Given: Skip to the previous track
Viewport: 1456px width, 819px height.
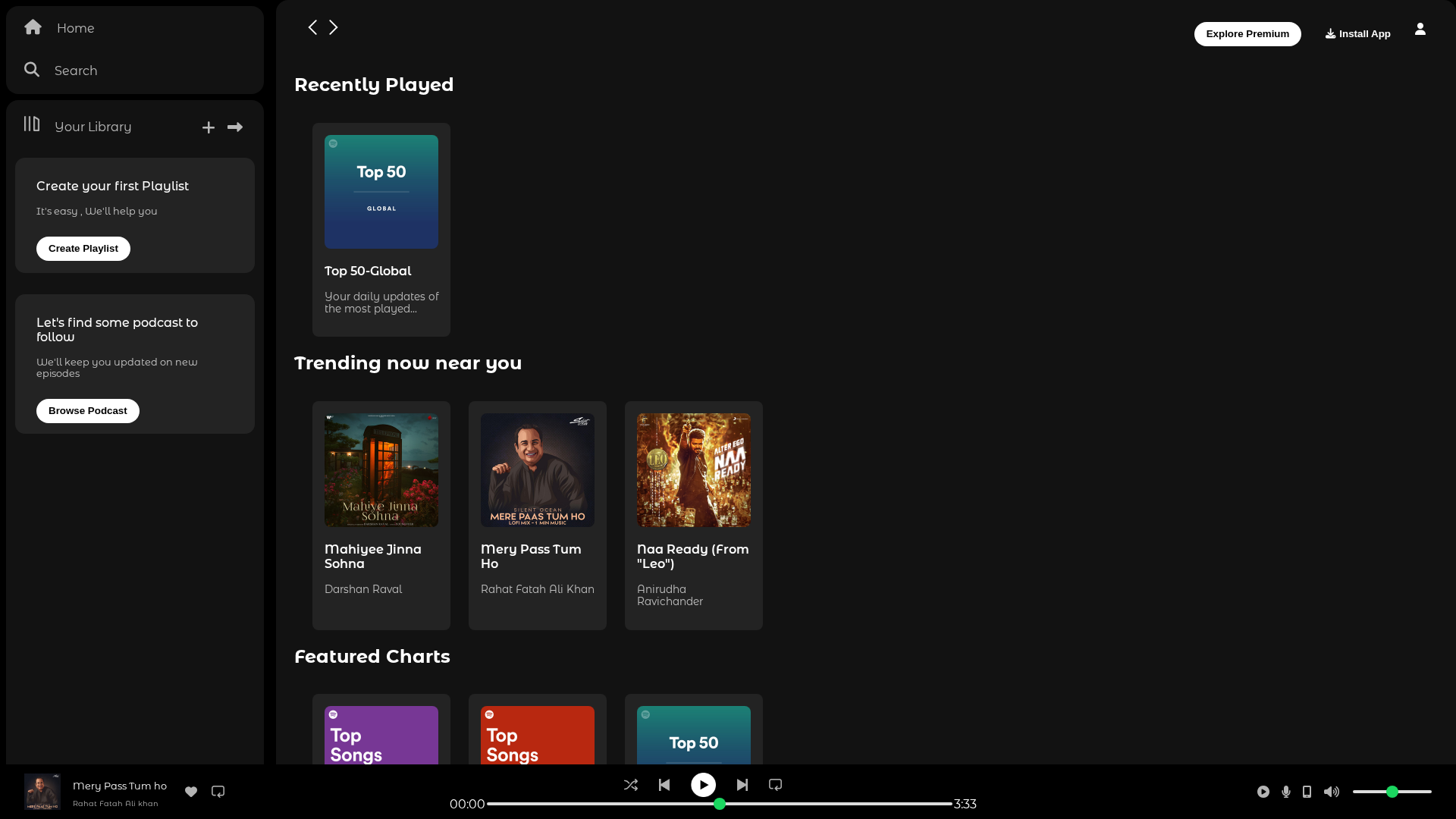Looking at the screenshot, I should pos(664,785).
